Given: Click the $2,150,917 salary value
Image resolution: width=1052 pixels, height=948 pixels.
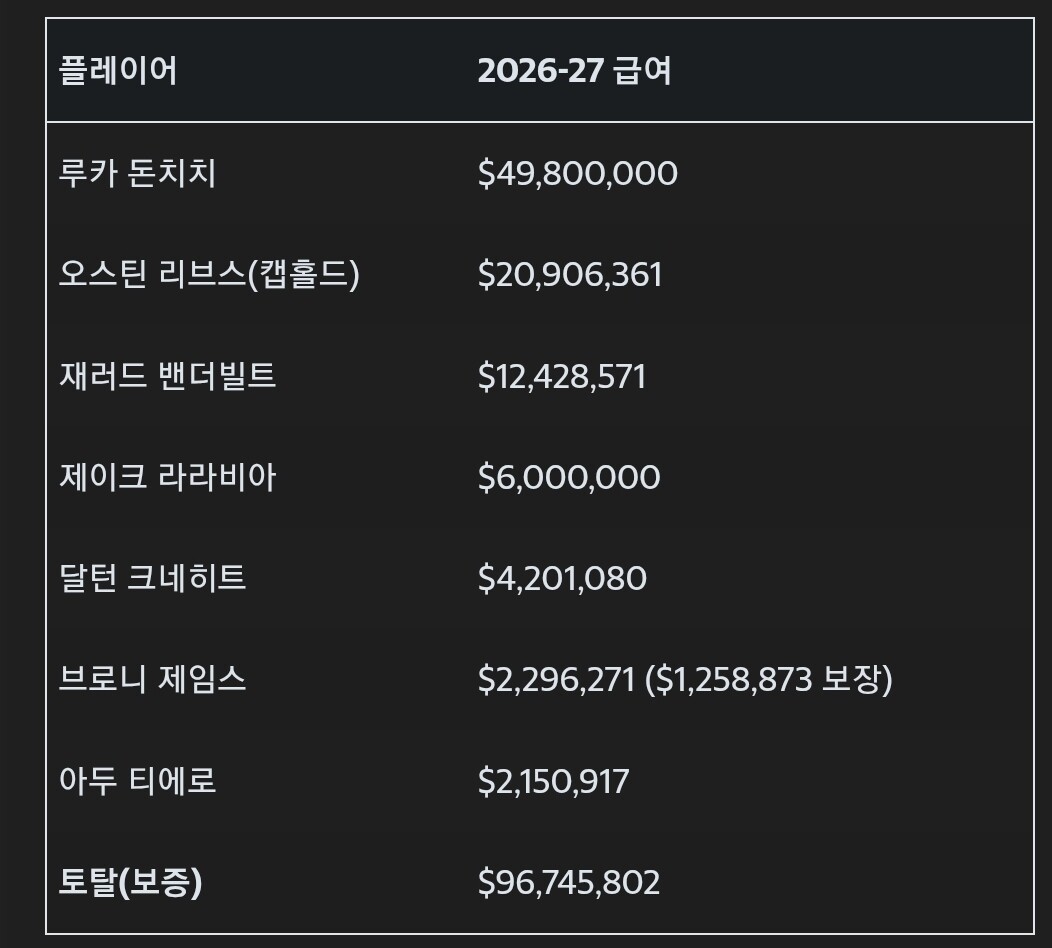Looking at the screenshot, I should [553, 781].
